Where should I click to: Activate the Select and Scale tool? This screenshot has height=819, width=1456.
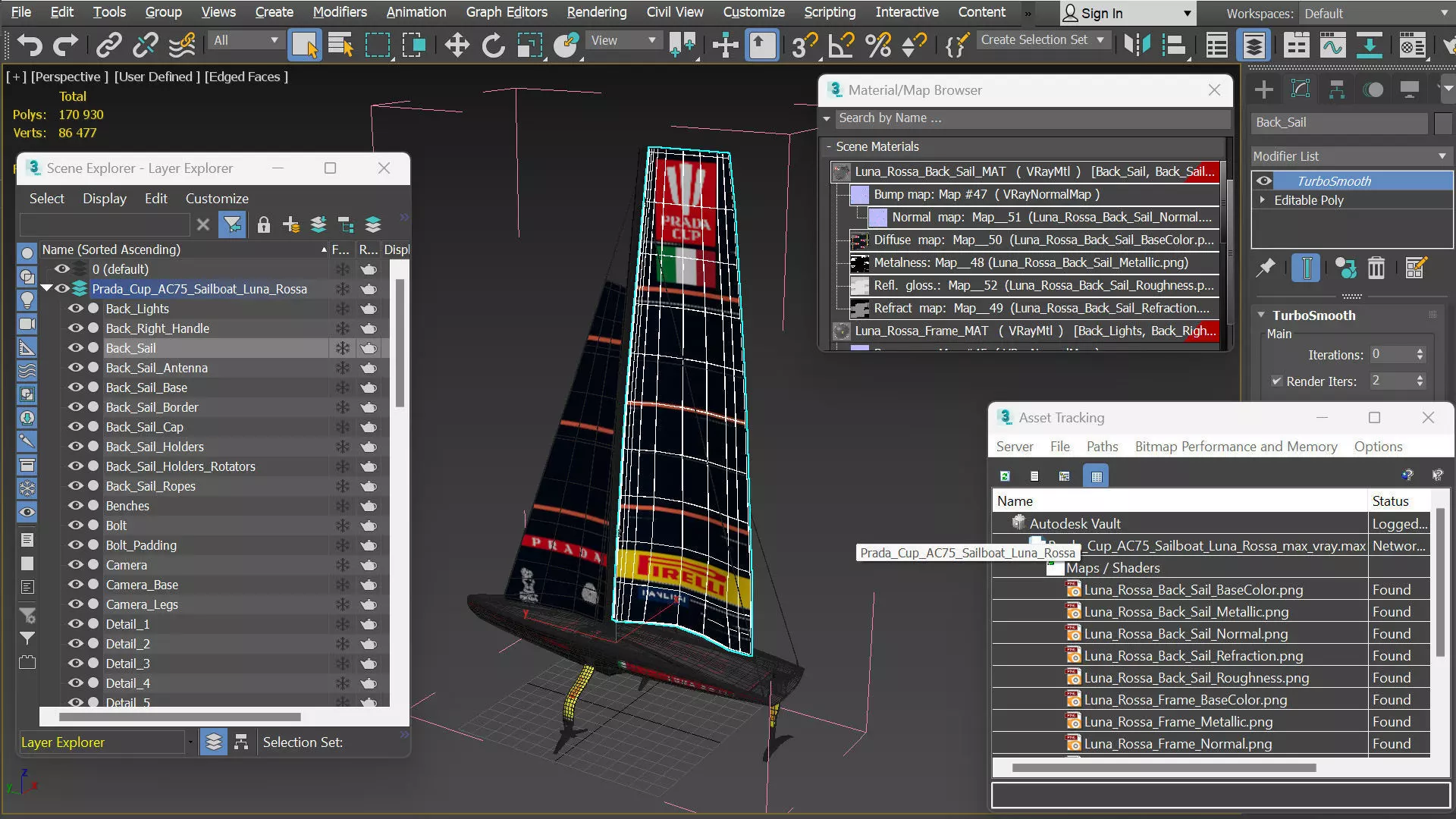pyautogui.click(x=529, y=45)
